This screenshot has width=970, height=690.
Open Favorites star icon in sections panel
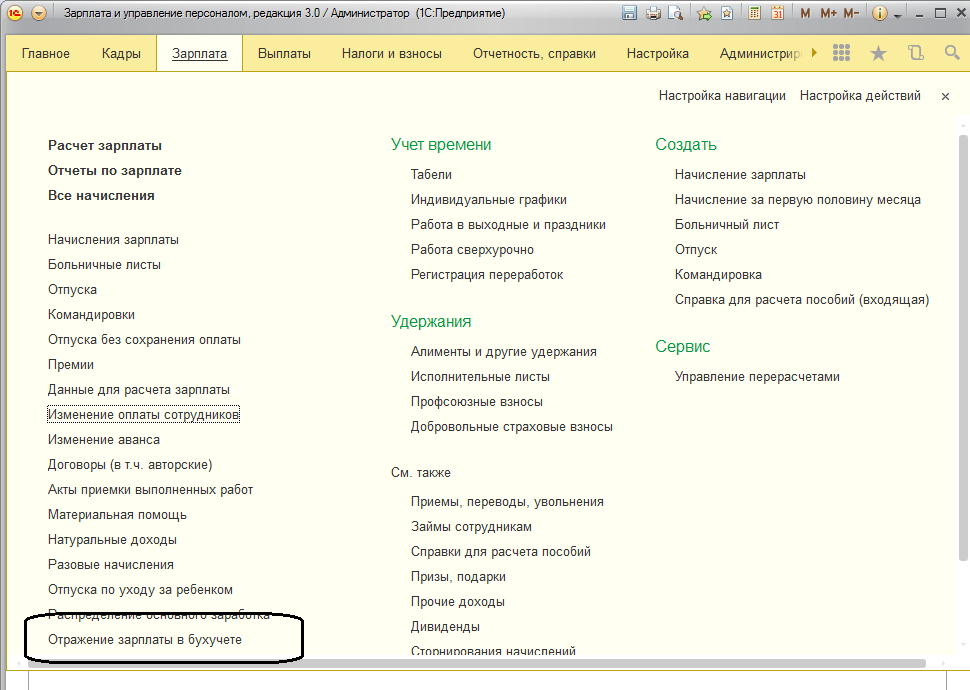878,53
